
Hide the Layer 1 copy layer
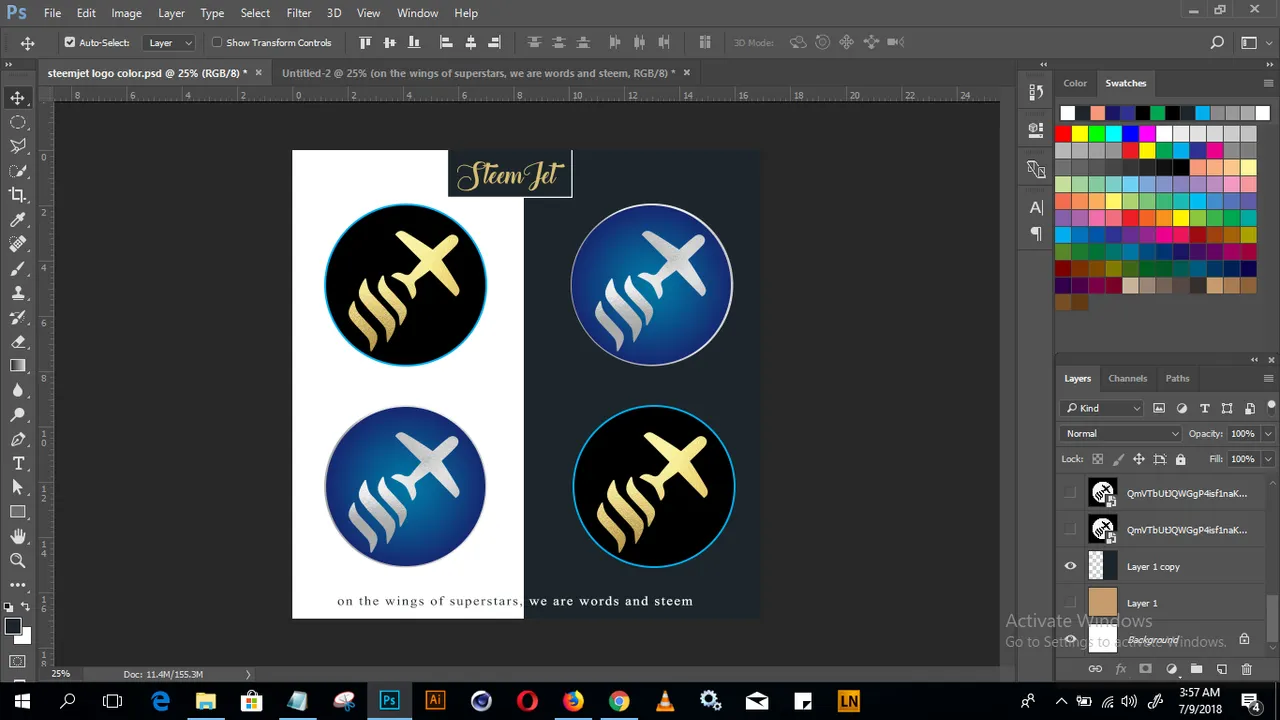pyautogui.click(x=1071, y=567)
